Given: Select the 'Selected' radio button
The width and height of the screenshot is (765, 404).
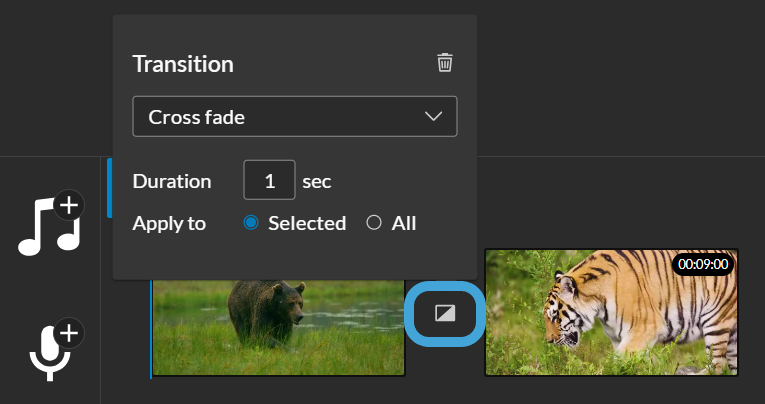Looking at the screenshot, I should (x=251, y=223).
